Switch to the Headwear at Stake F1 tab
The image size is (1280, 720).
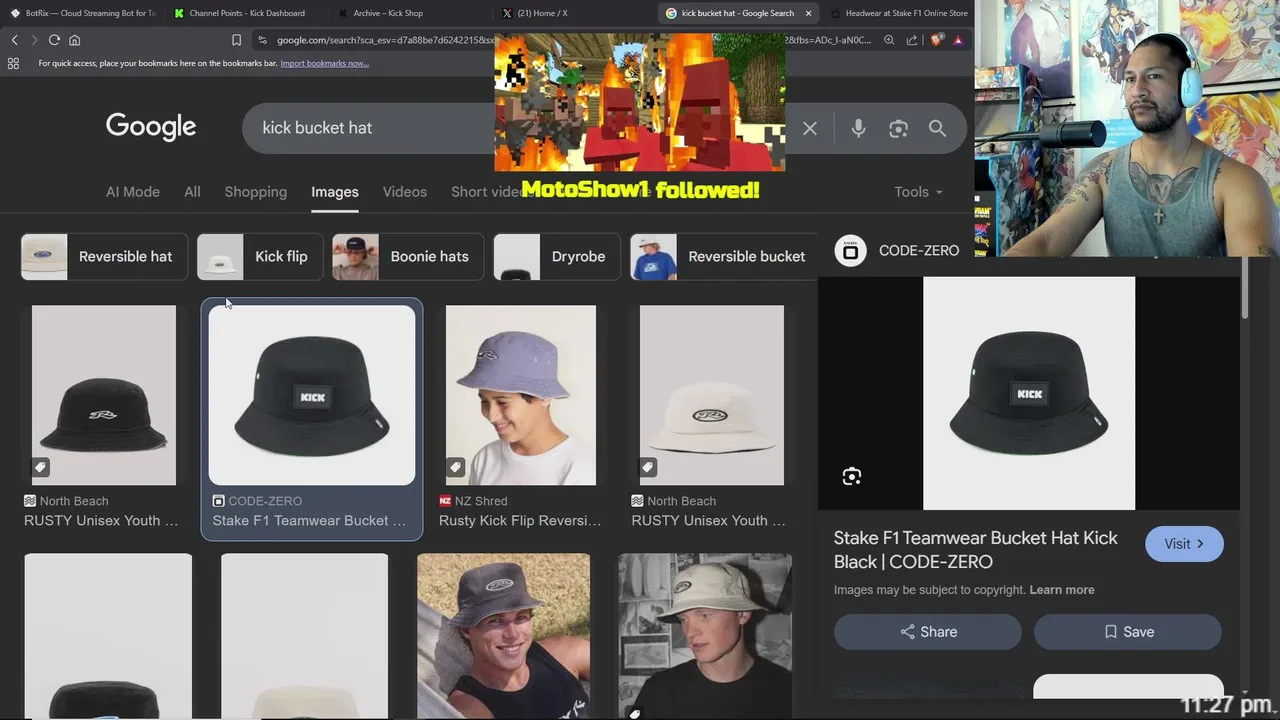(897, 13)
